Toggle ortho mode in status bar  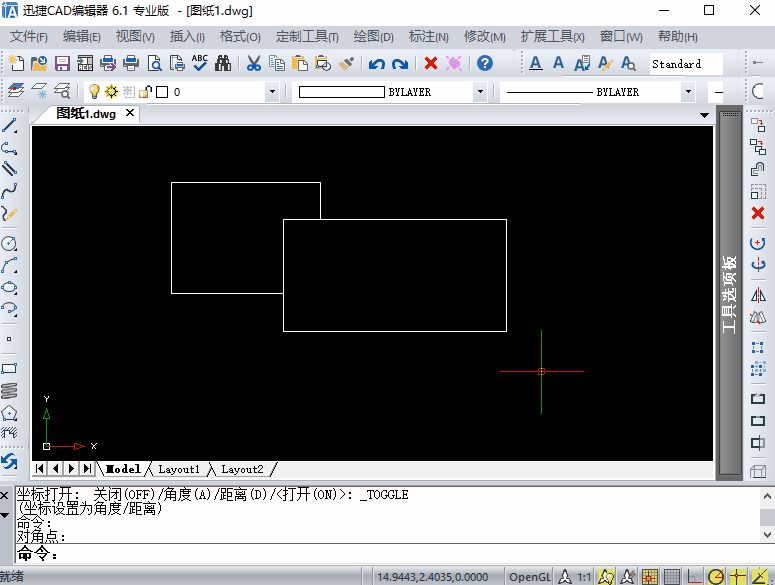(x=694, y=577)
